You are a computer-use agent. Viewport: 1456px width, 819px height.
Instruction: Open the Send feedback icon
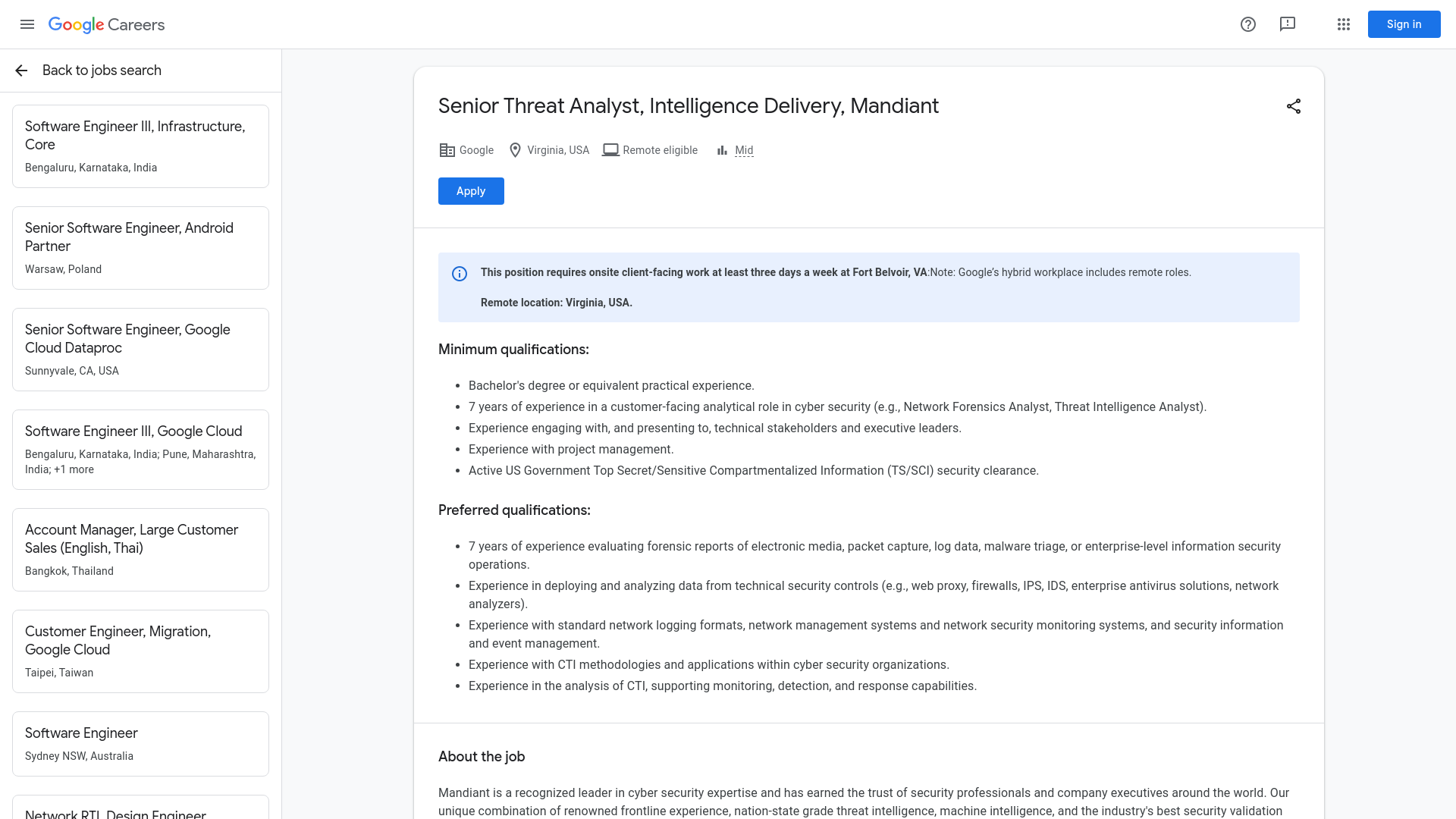click(1288, 24)
